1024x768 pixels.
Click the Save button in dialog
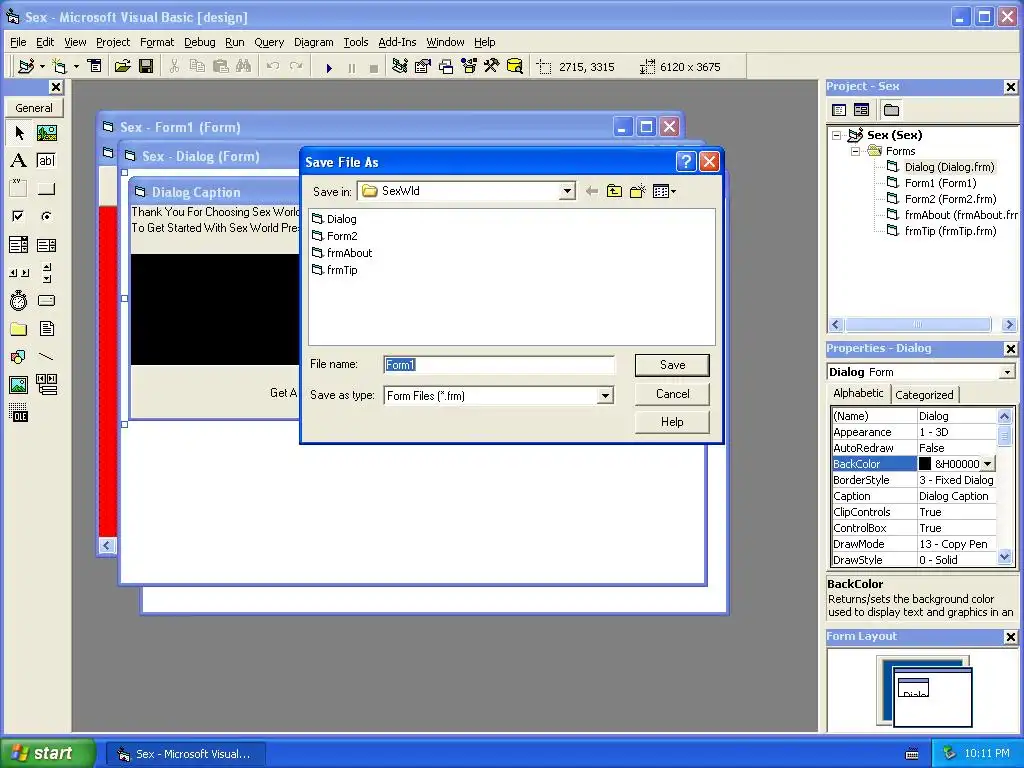[672, 365]
